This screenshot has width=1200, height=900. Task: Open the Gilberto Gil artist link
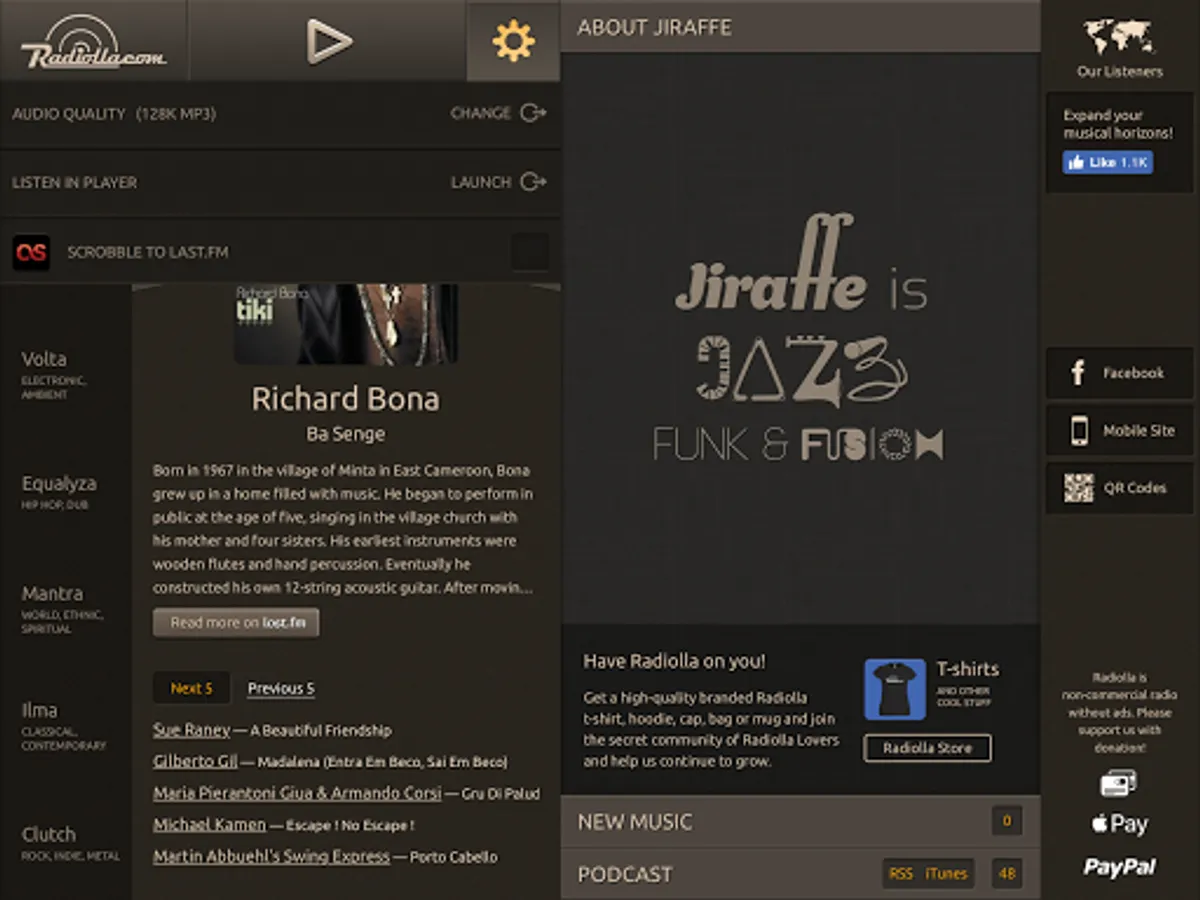(x=195, y=761)
